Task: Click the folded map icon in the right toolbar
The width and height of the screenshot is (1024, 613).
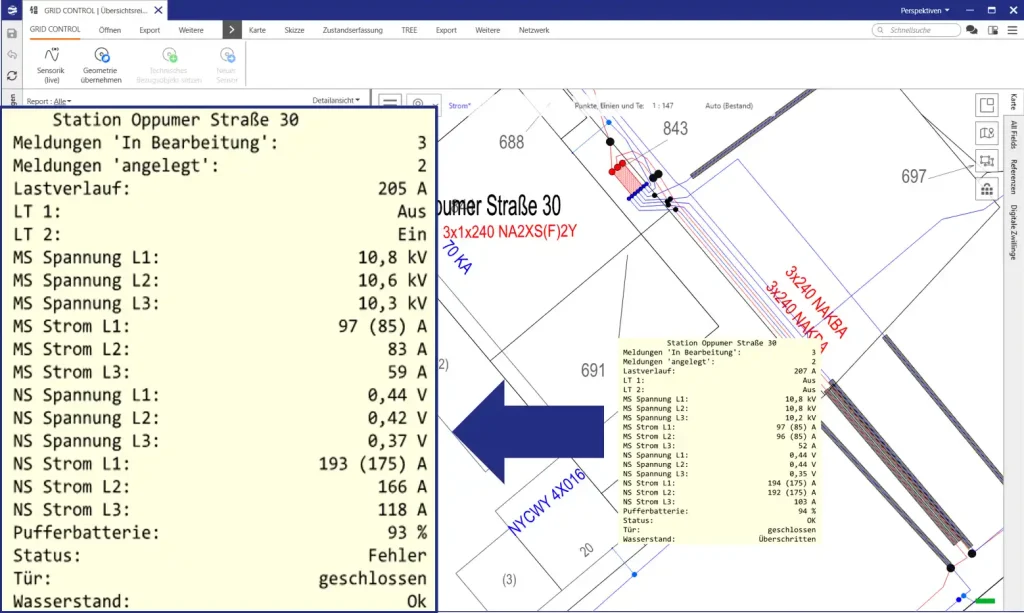Action: [985, 131]
